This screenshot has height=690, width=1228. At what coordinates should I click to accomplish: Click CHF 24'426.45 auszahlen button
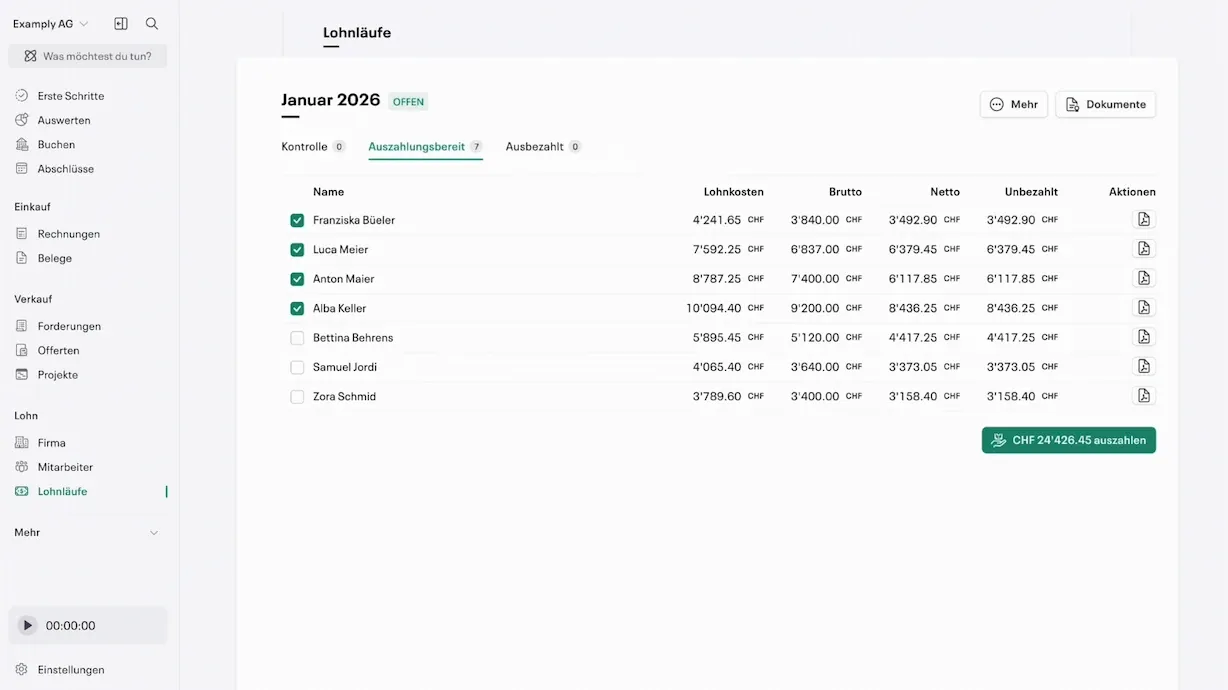click(x=1069, y=440)
